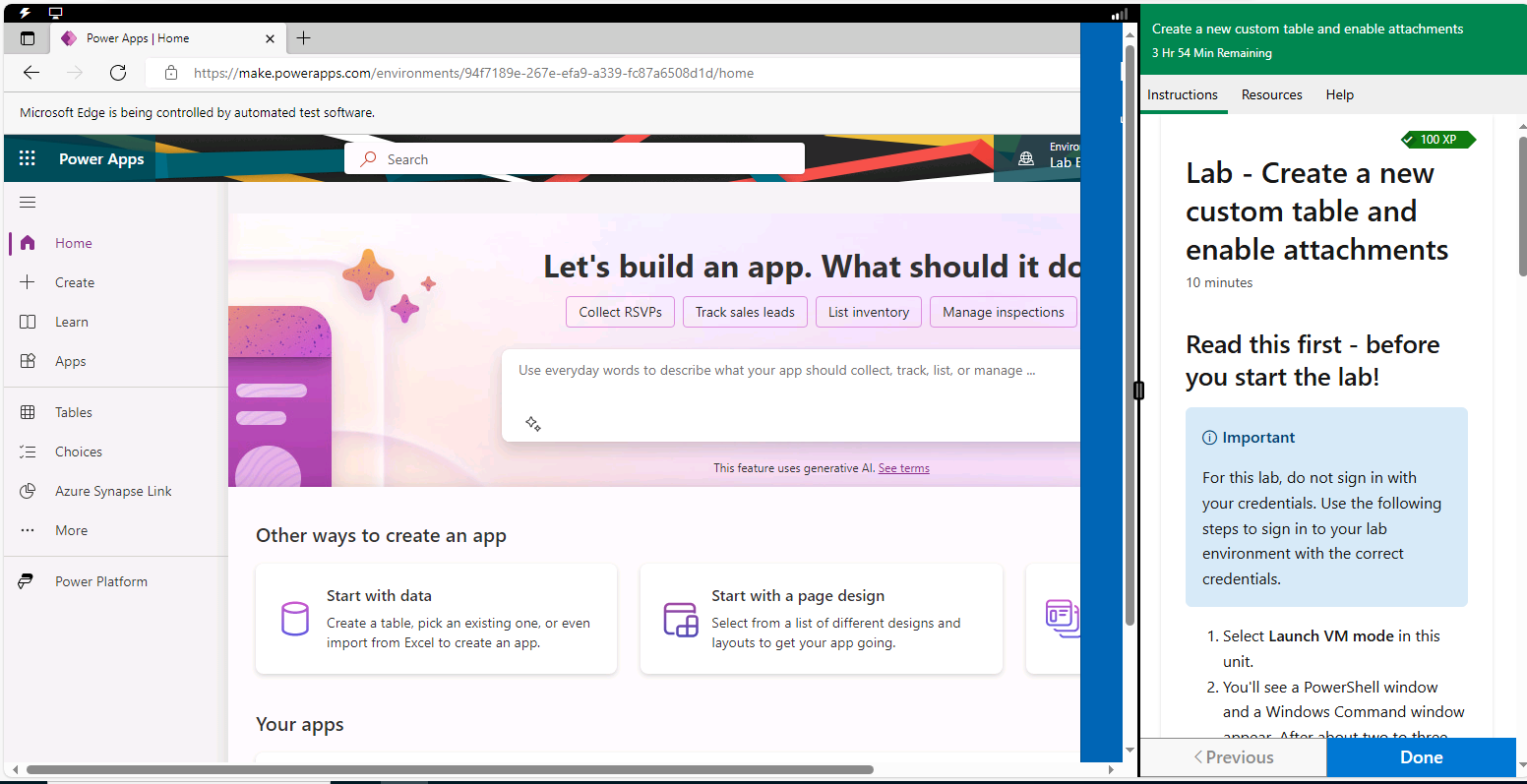Click the Copilot sparkle icon in prompt box
This screenshot has width=1527, height=784.
533,424
